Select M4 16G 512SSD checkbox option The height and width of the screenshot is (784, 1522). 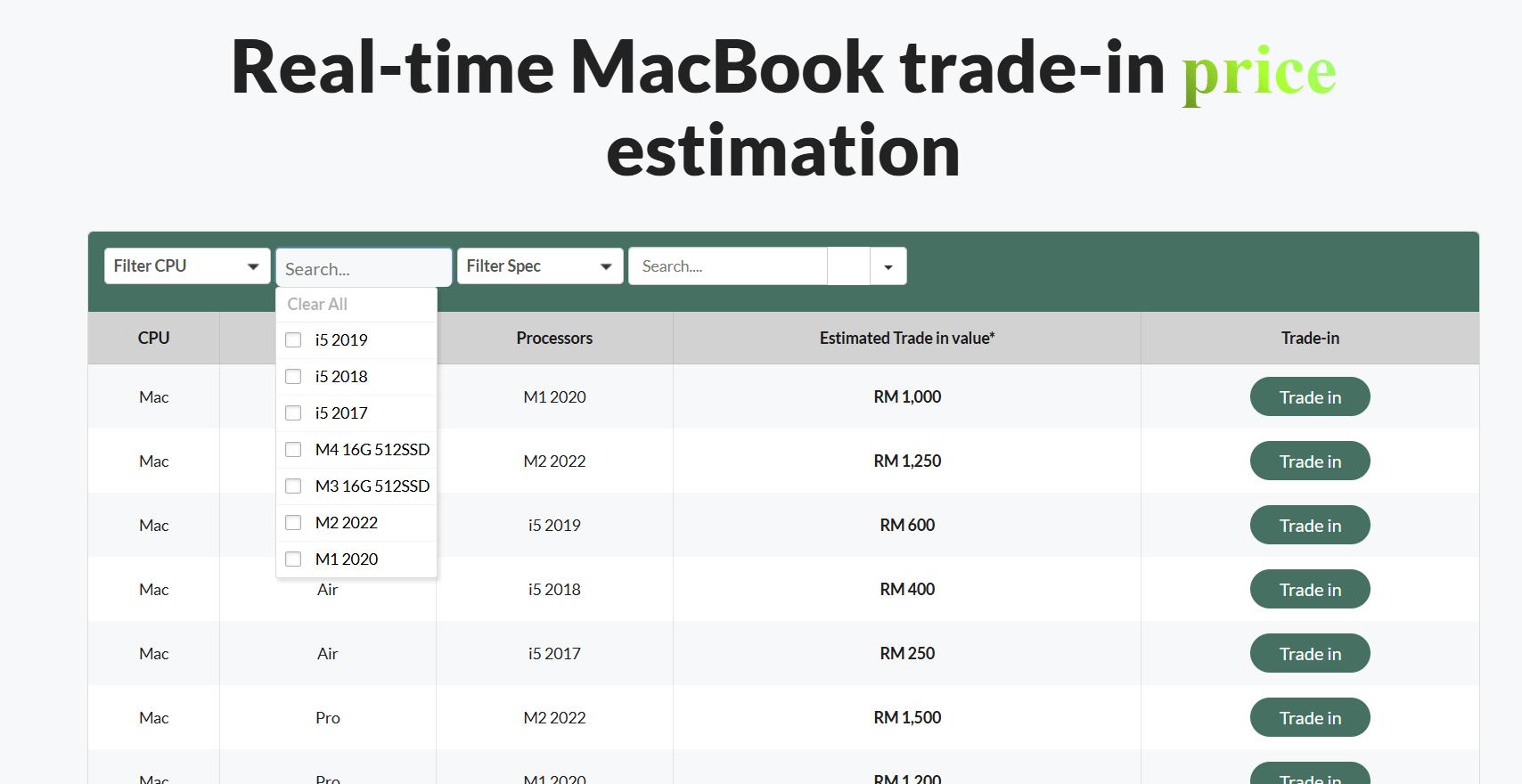coord(293,450)
